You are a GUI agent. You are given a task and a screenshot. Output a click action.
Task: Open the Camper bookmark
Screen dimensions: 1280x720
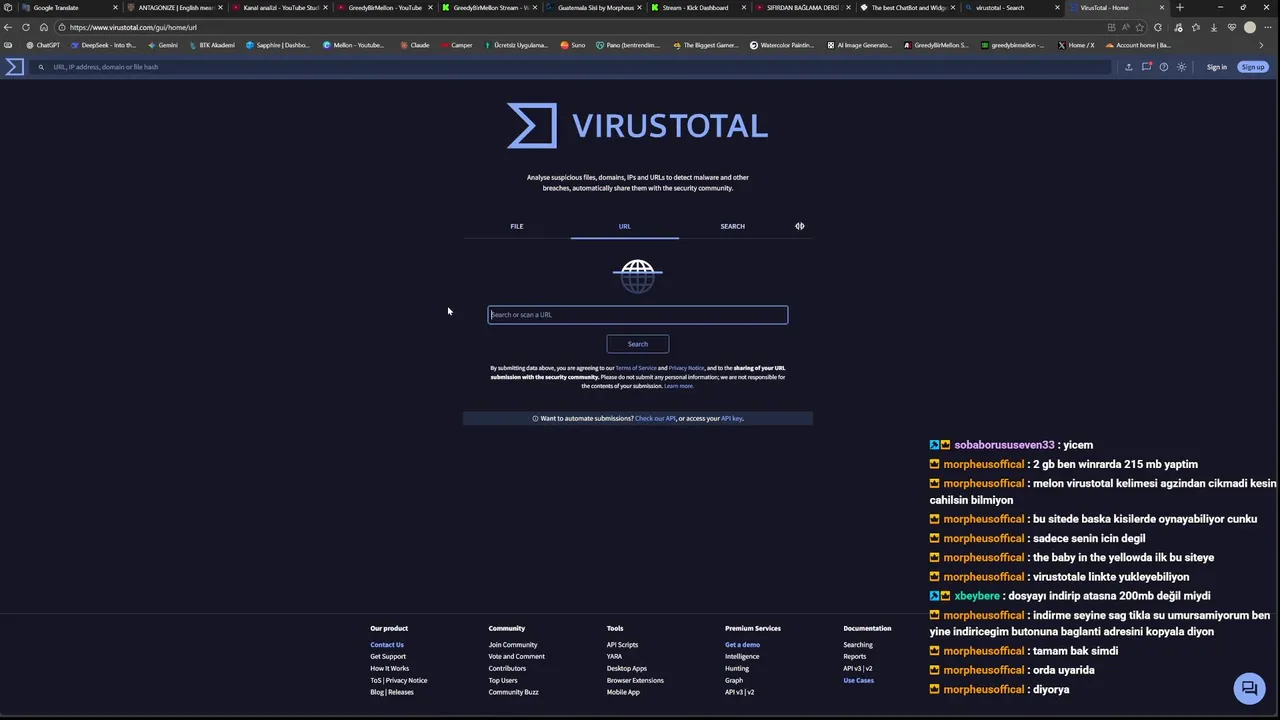click(x=456, y=45)
